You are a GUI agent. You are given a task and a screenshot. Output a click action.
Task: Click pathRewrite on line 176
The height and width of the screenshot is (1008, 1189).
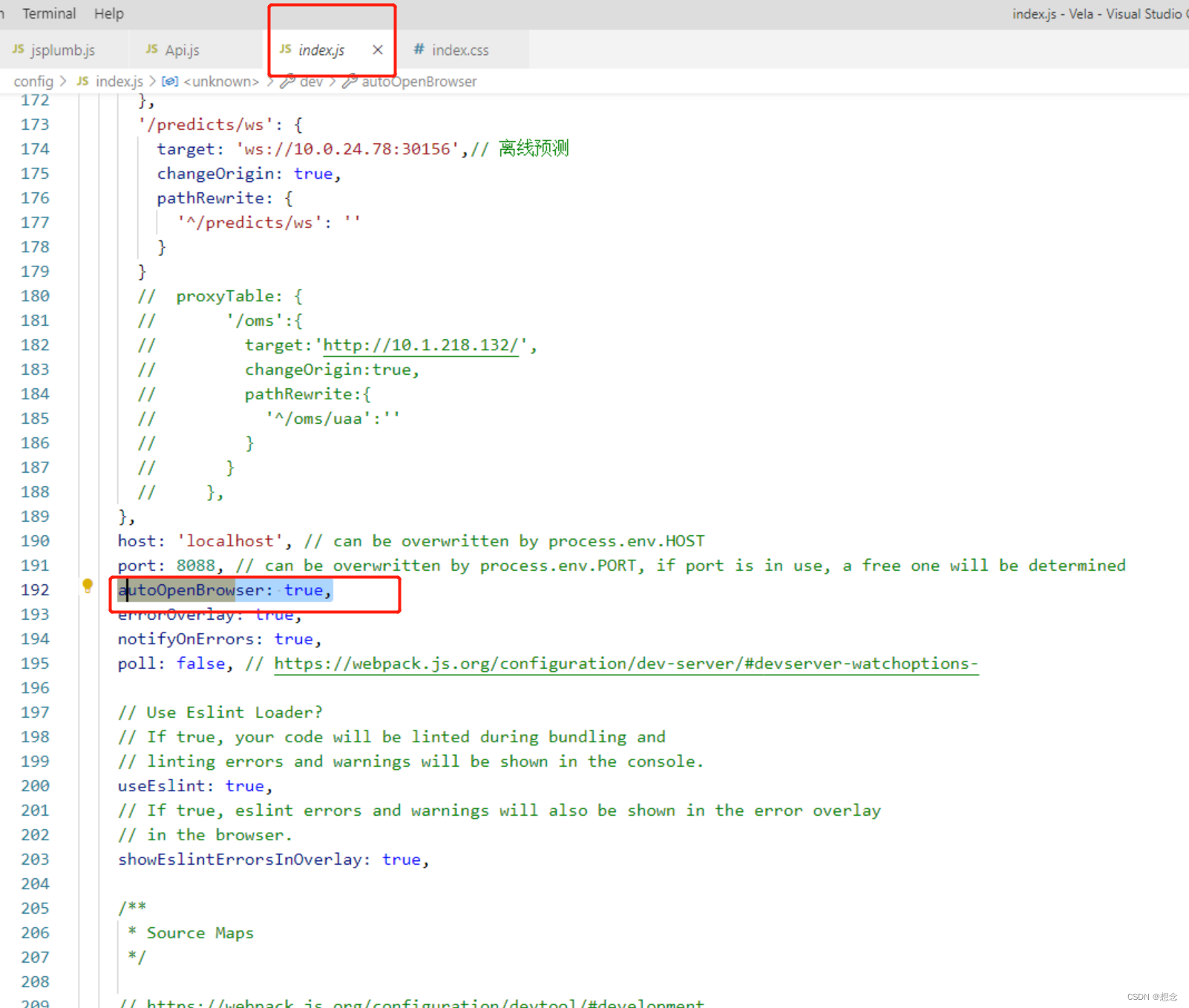click(210, 198)
